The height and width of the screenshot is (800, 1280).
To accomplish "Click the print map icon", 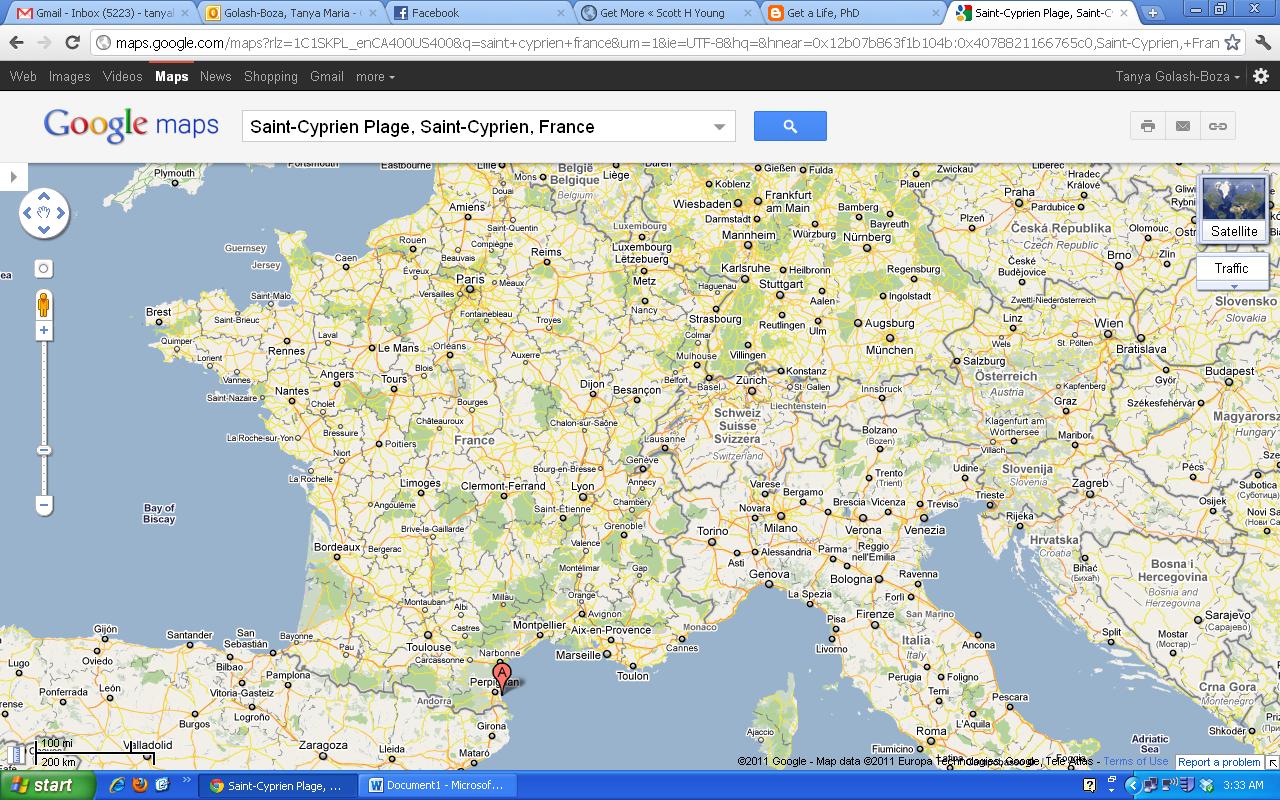I will coord(1147,126).
